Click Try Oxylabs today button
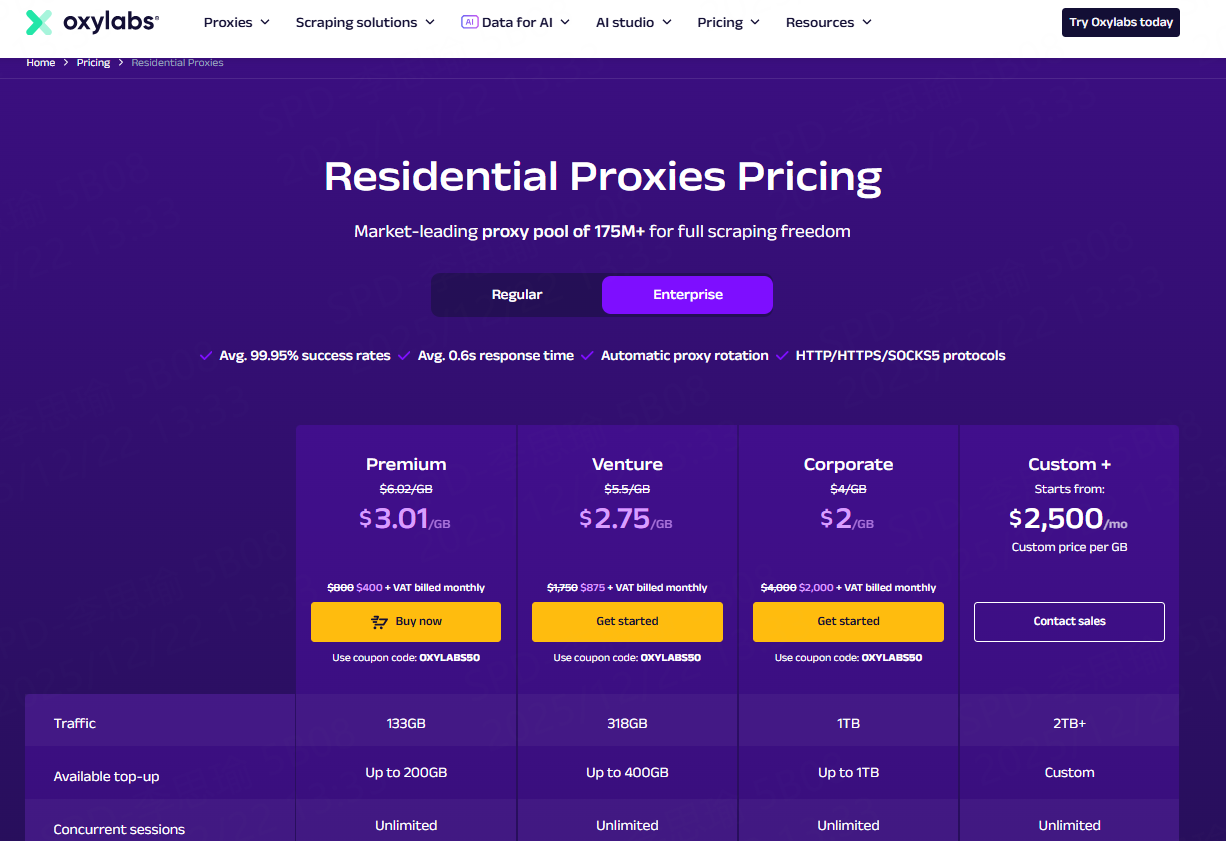The image size is (1226, 841). point(1120,22)
